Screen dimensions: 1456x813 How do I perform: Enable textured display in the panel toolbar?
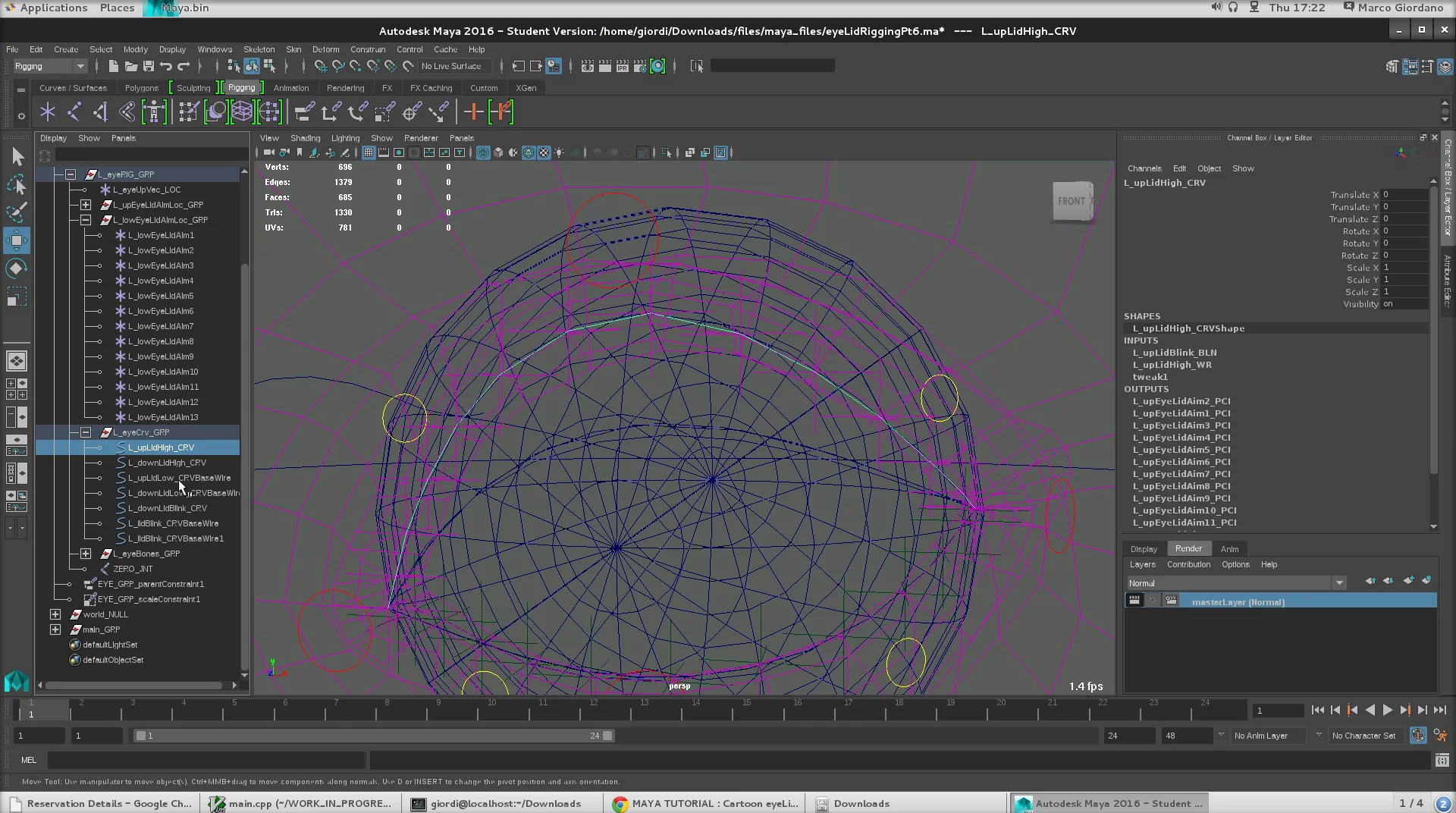(544, 152)
